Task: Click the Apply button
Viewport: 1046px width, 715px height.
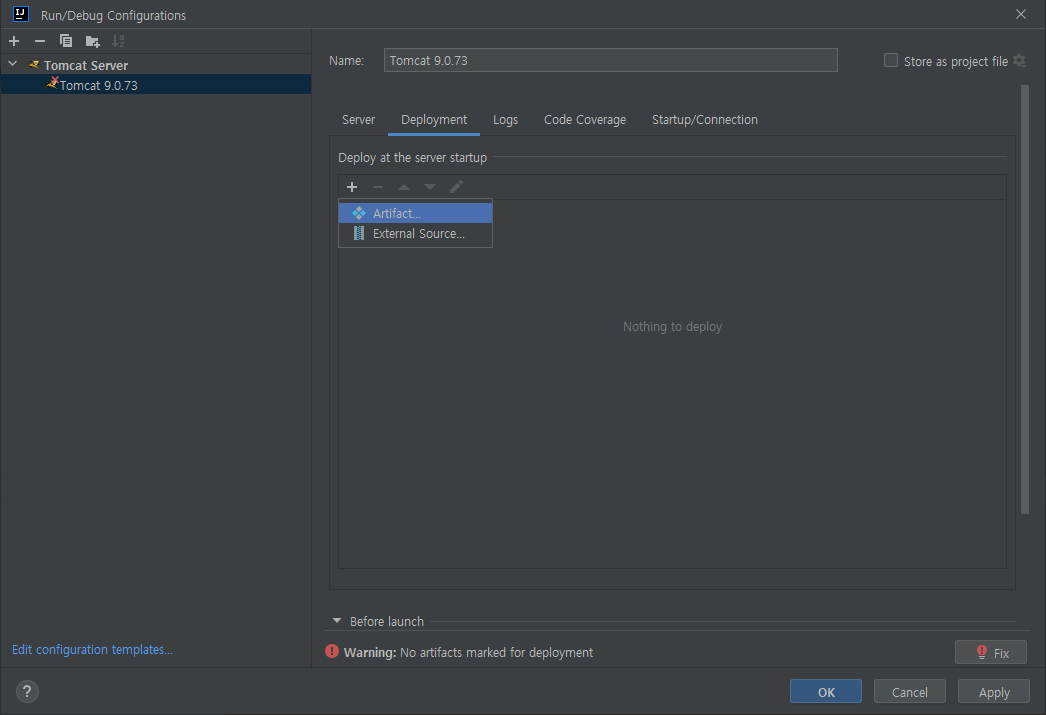Action: (x=994, y=692)
